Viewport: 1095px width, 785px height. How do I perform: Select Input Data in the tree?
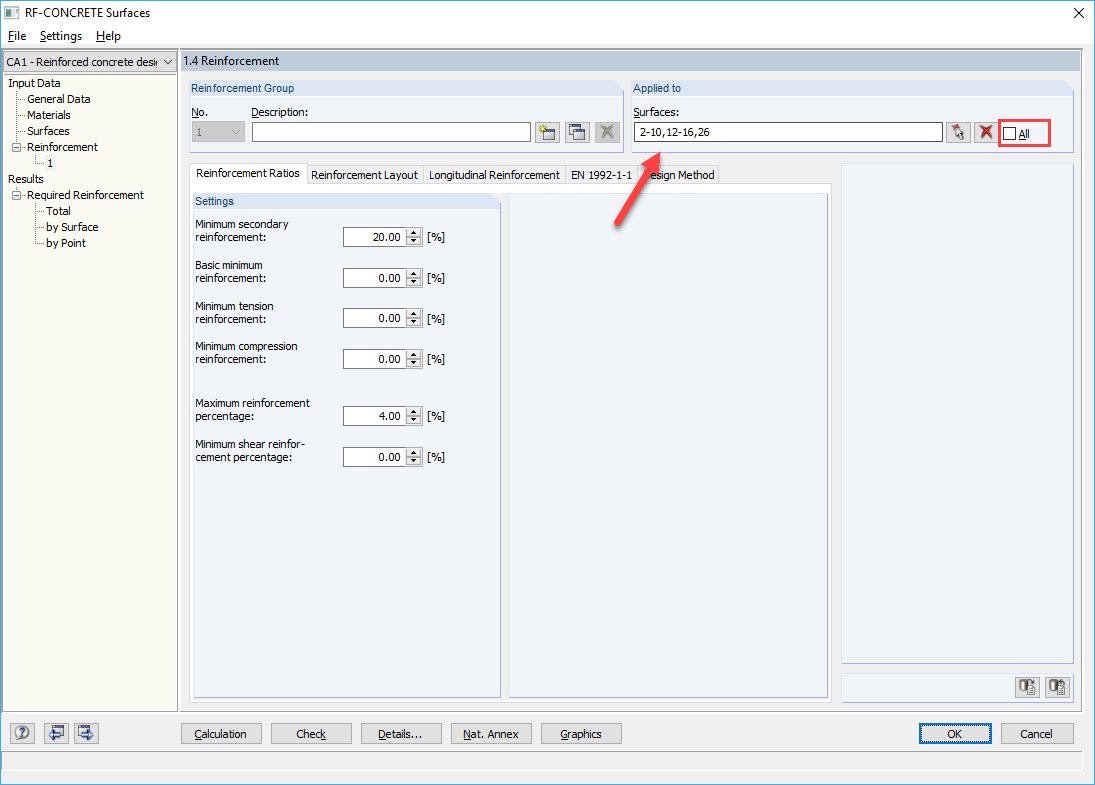click(34, 83)
